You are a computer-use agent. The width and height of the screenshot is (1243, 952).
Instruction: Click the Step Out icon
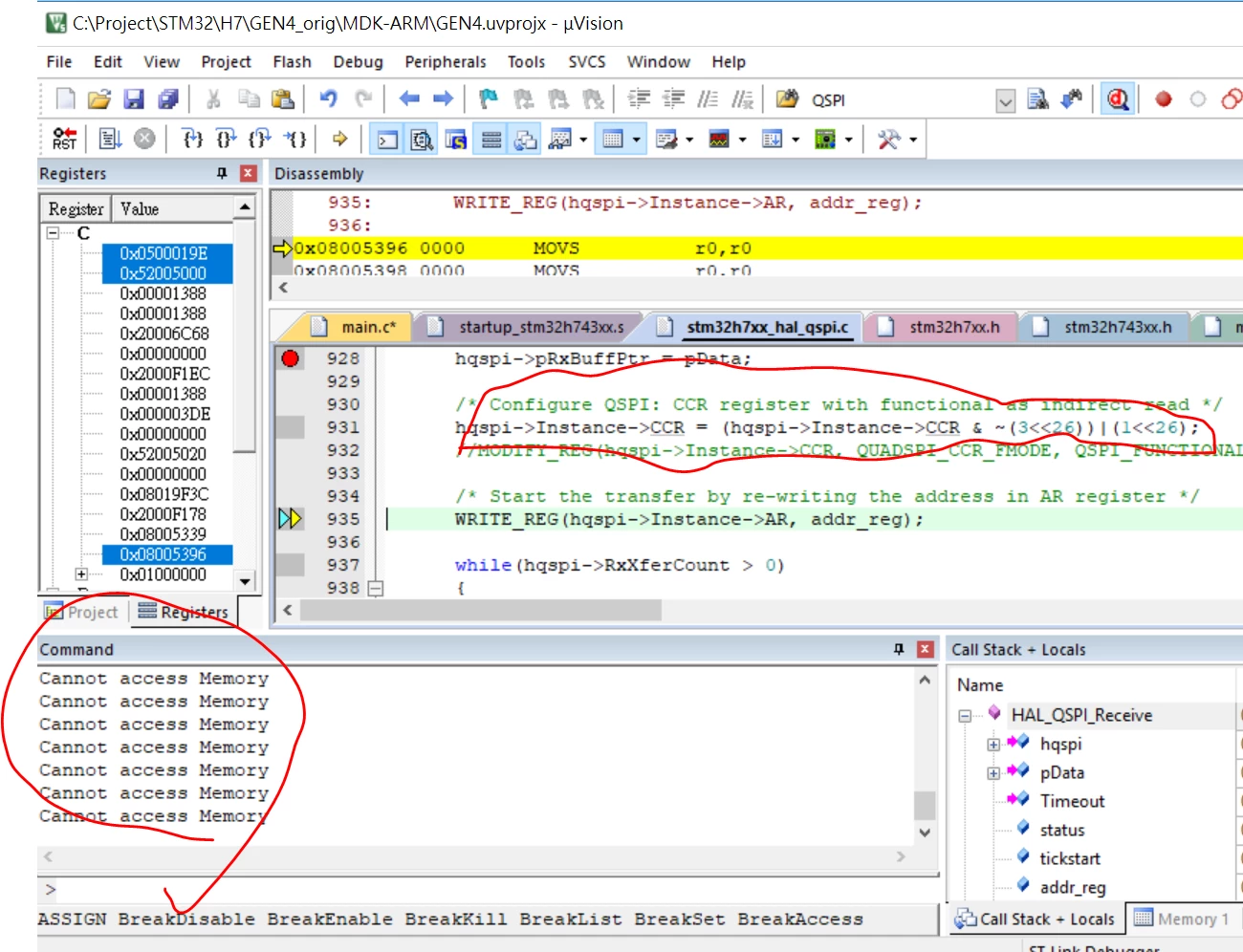tap(259, 140)
